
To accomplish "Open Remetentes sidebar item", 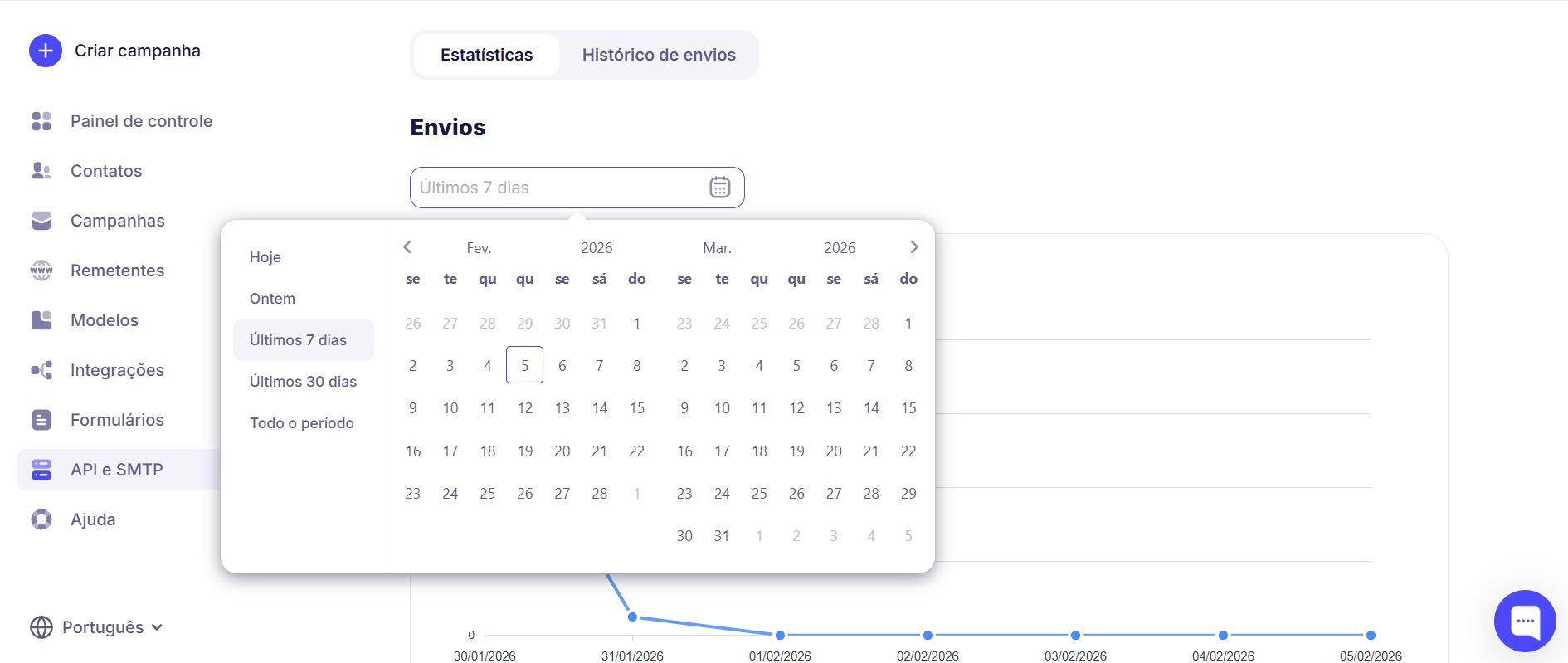I will click(x=117, y=271).
